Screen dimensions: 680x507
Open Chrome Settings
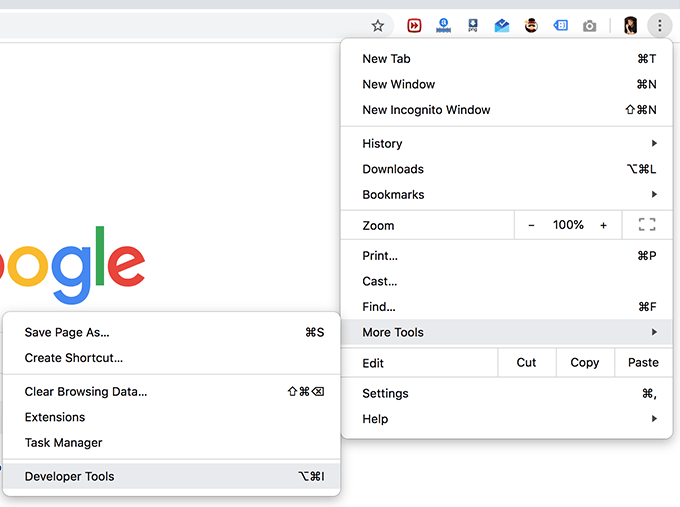click(507, 393)
